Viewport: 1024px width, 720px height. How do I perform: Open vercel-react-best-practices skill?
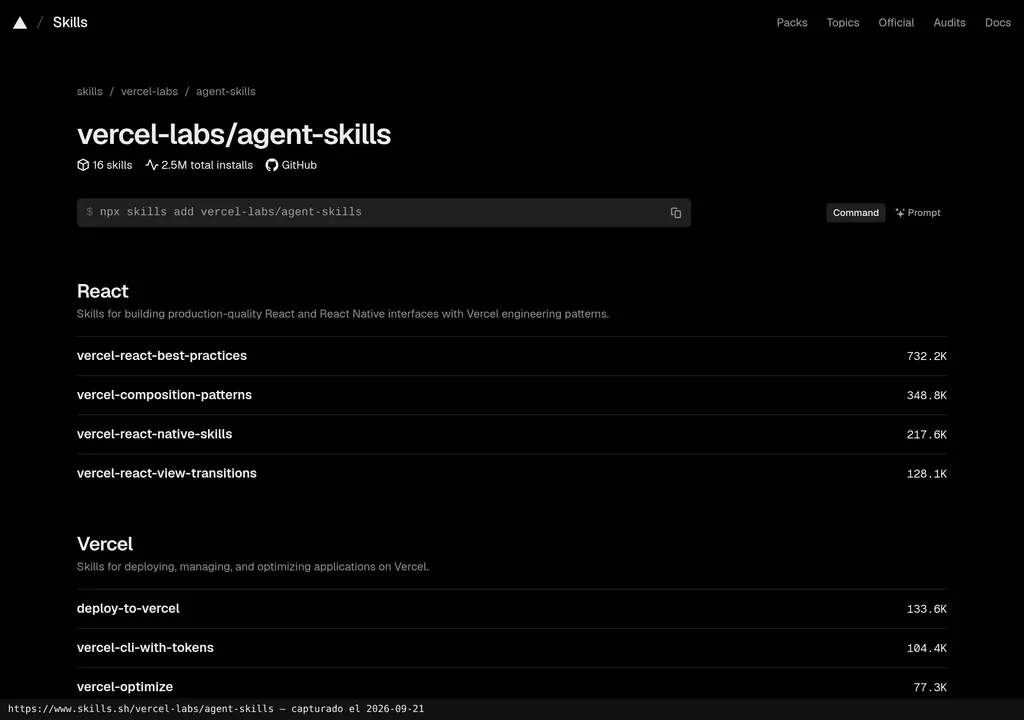coord(512,356)
